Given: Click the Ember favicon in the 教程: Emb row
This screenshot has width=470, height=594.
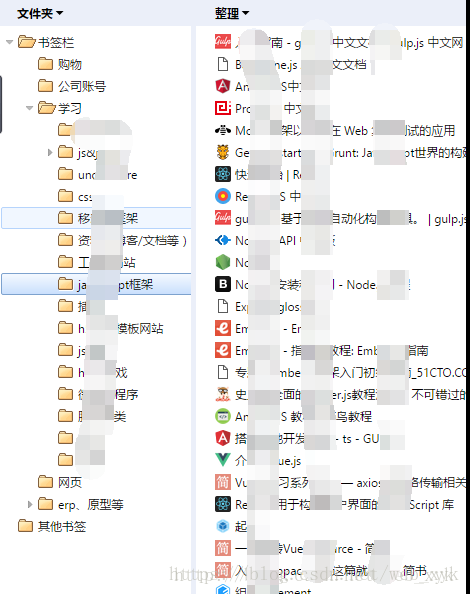Looking at the screenshot, I should [x=223, y=350].
